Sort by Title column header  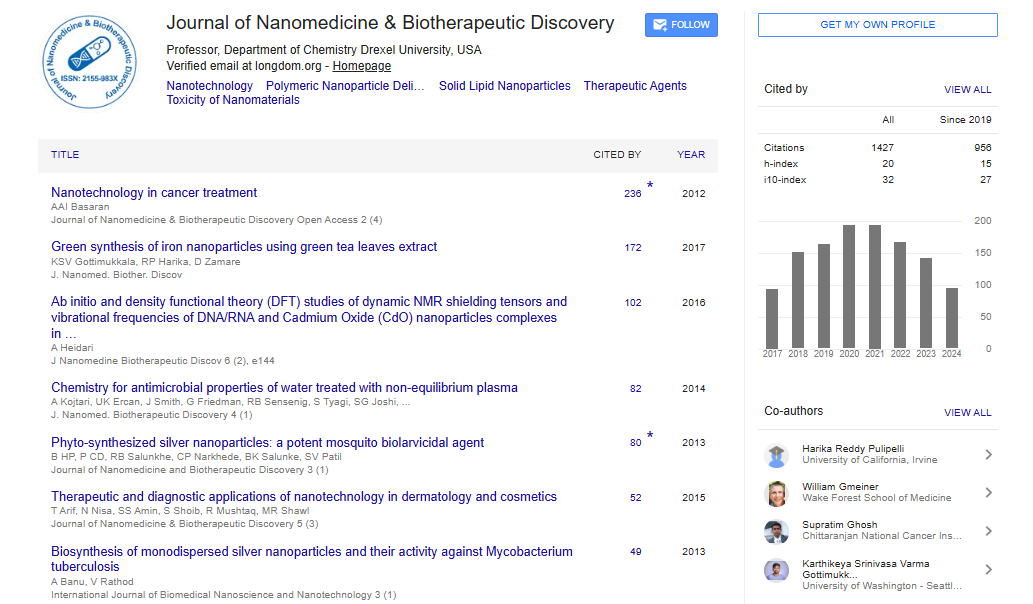65,155
